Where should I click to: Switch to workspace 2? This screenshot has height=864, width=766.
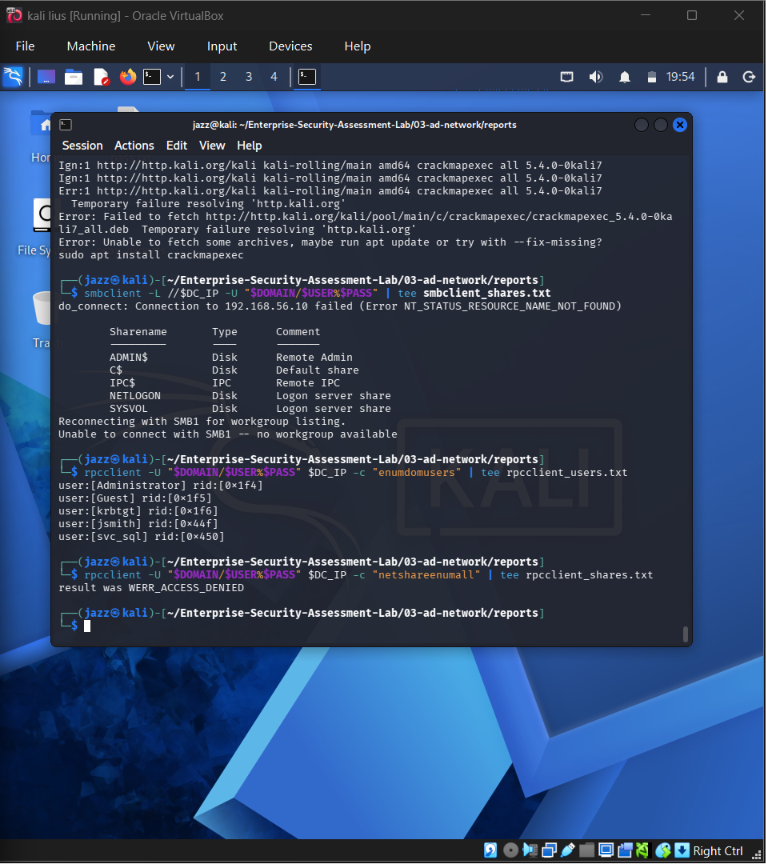tap(223, 77)
